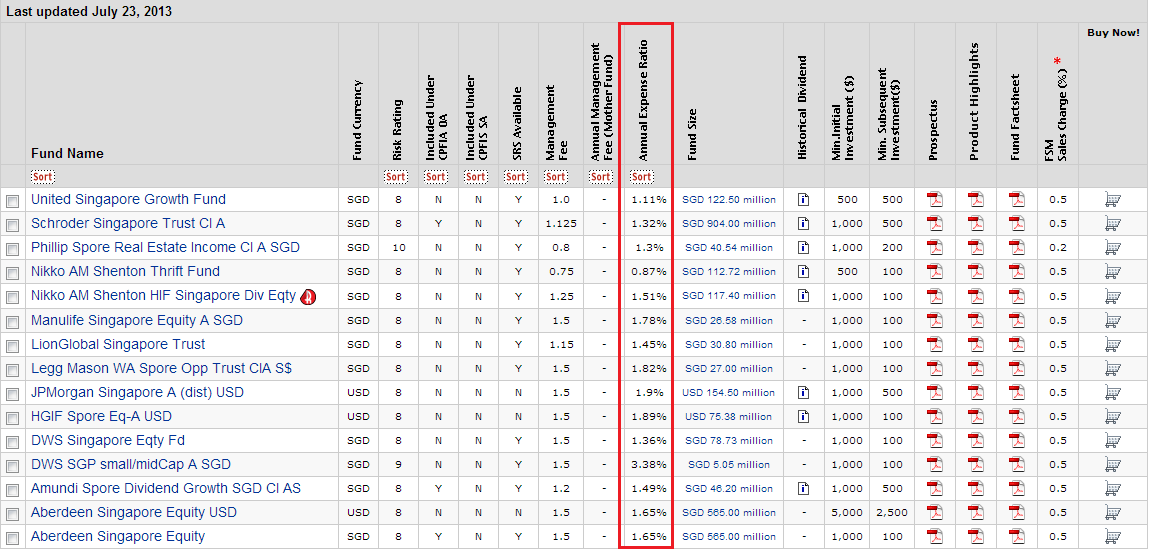
Task: View historical dividend info for Phillip Spore Real Estate
Action: pos(803,248)
